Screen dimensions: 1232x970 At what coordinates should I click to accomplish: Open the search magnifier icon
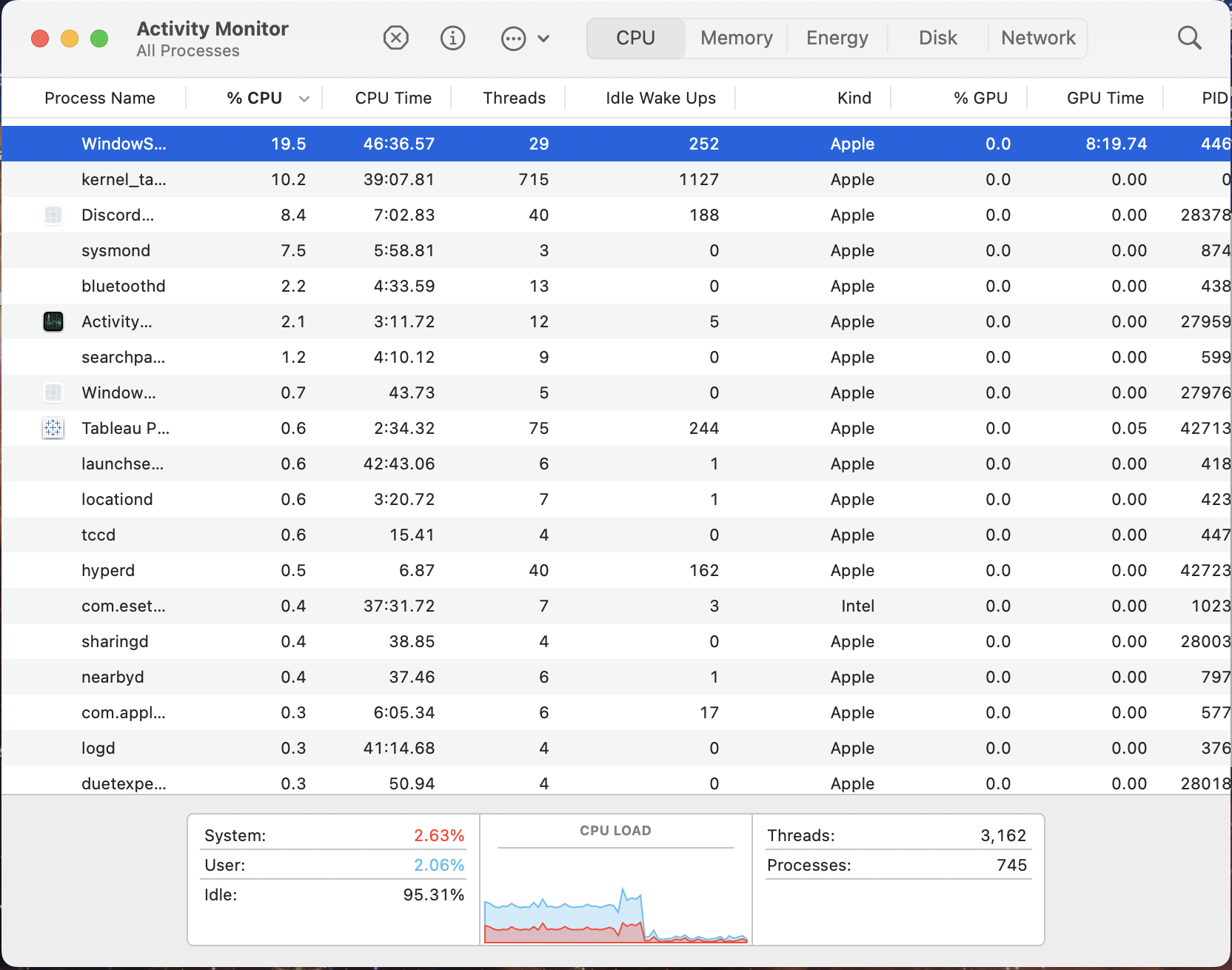1189,38
